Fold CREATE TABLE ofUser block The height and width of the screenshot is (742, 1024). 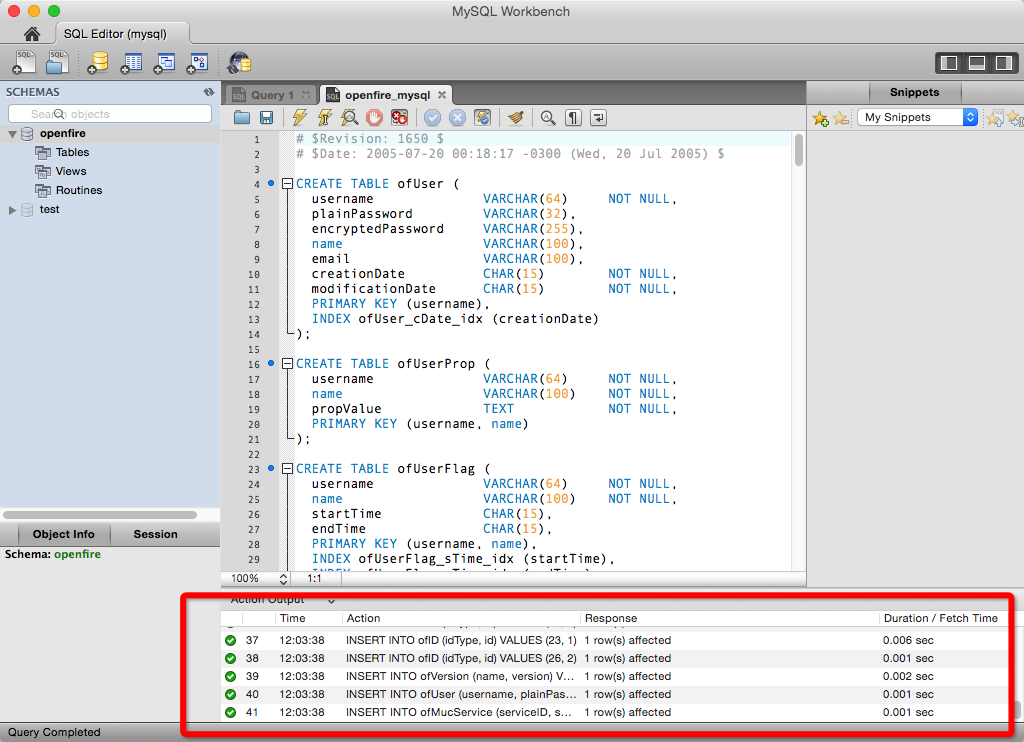pyautogui.click(x=287, y=184)
